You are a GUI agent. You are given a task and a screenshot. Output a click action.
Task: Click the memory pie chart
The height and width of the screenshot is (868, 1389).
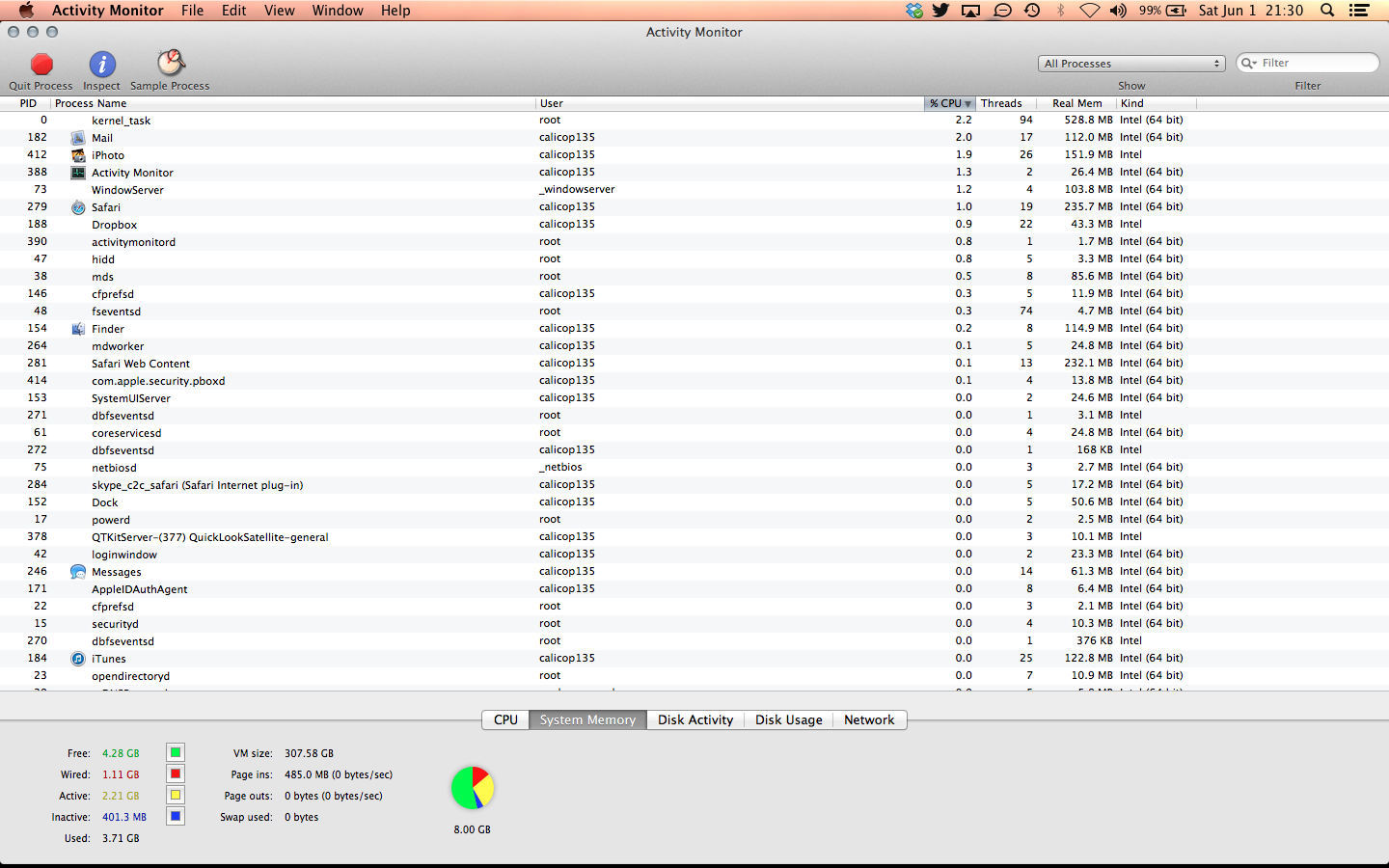(473, 788)
